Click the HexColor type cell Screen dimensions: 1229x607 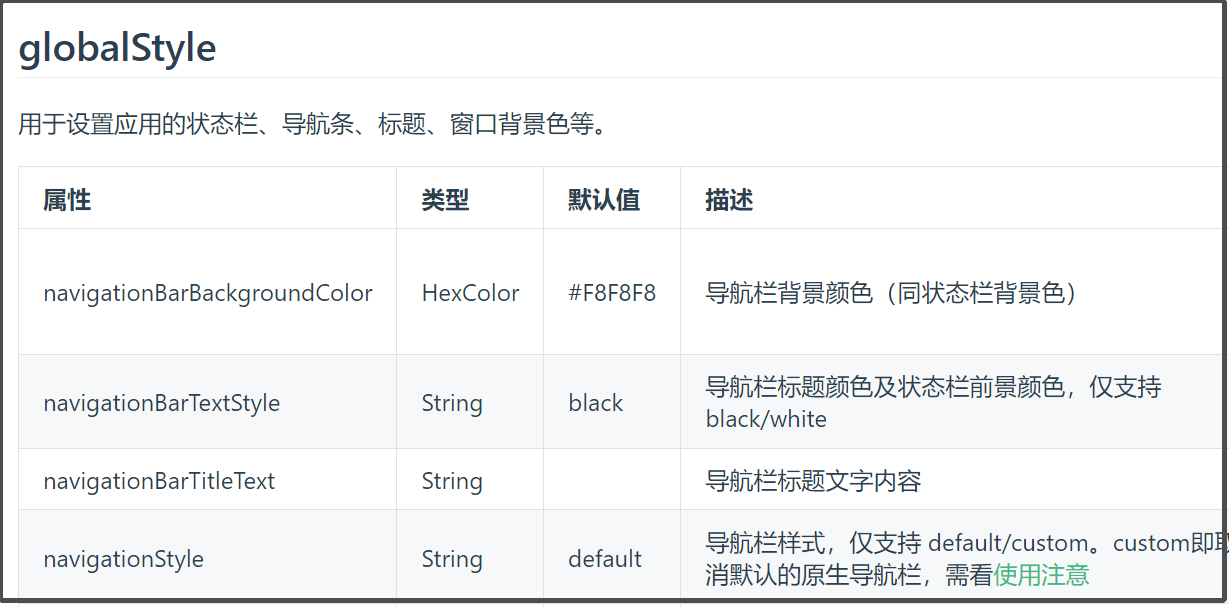click(471, 293)
